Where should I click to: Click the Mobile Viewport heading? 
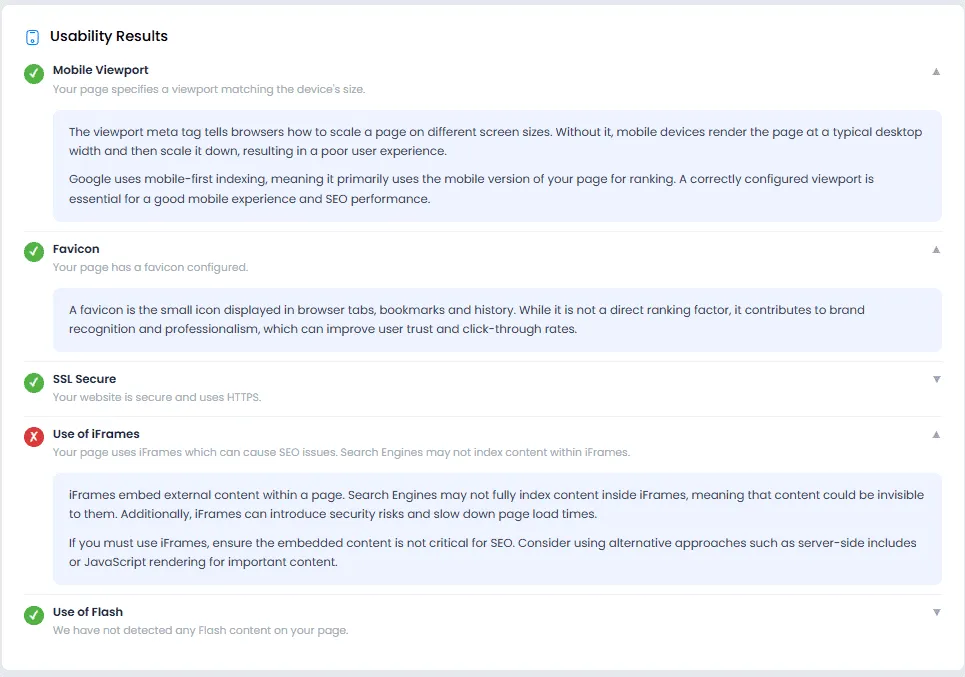pos(100,70)
